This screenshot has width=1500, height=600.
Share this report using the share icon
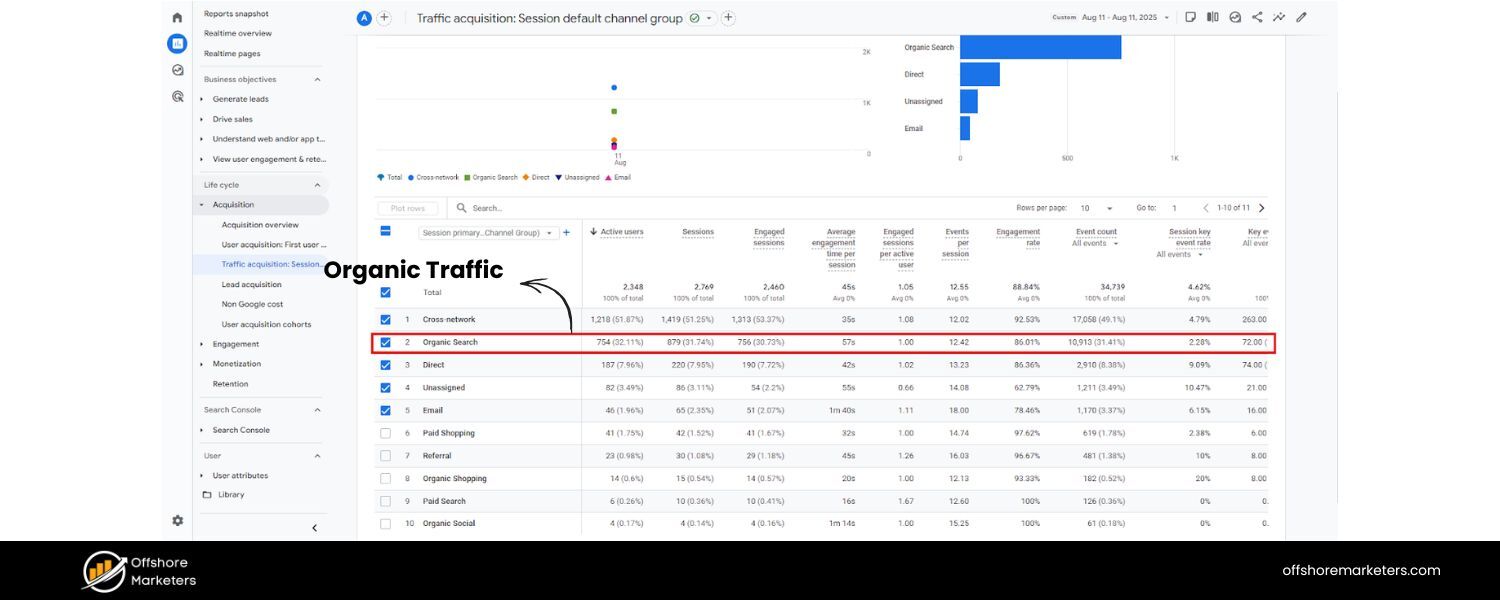click(1257, 17)
